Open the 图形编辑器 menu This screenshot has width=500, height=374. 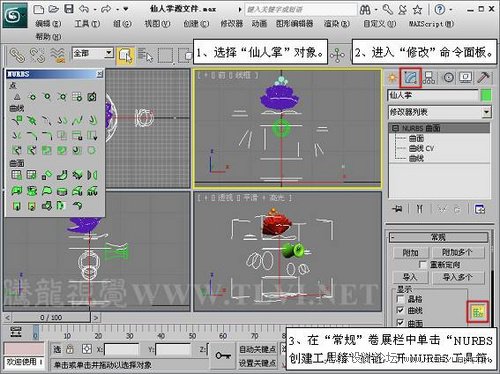coord(295,24)
